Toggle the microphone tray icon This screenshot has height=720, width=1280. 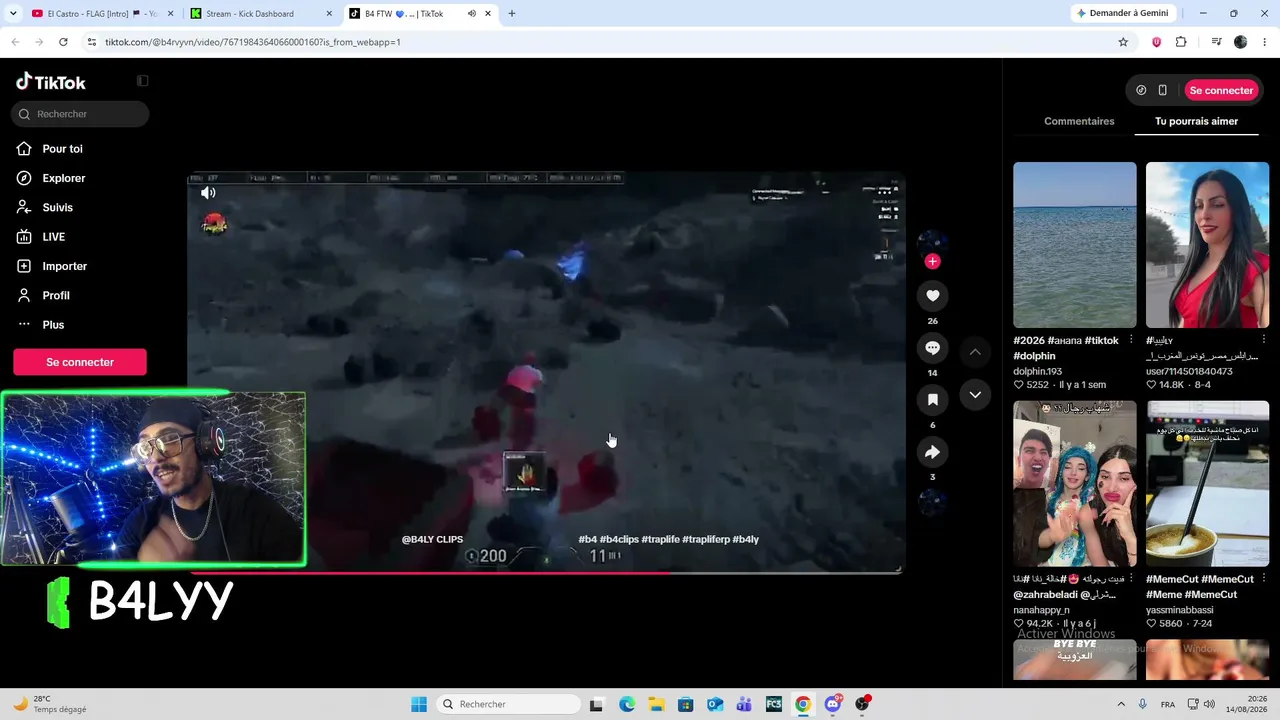1143,704
